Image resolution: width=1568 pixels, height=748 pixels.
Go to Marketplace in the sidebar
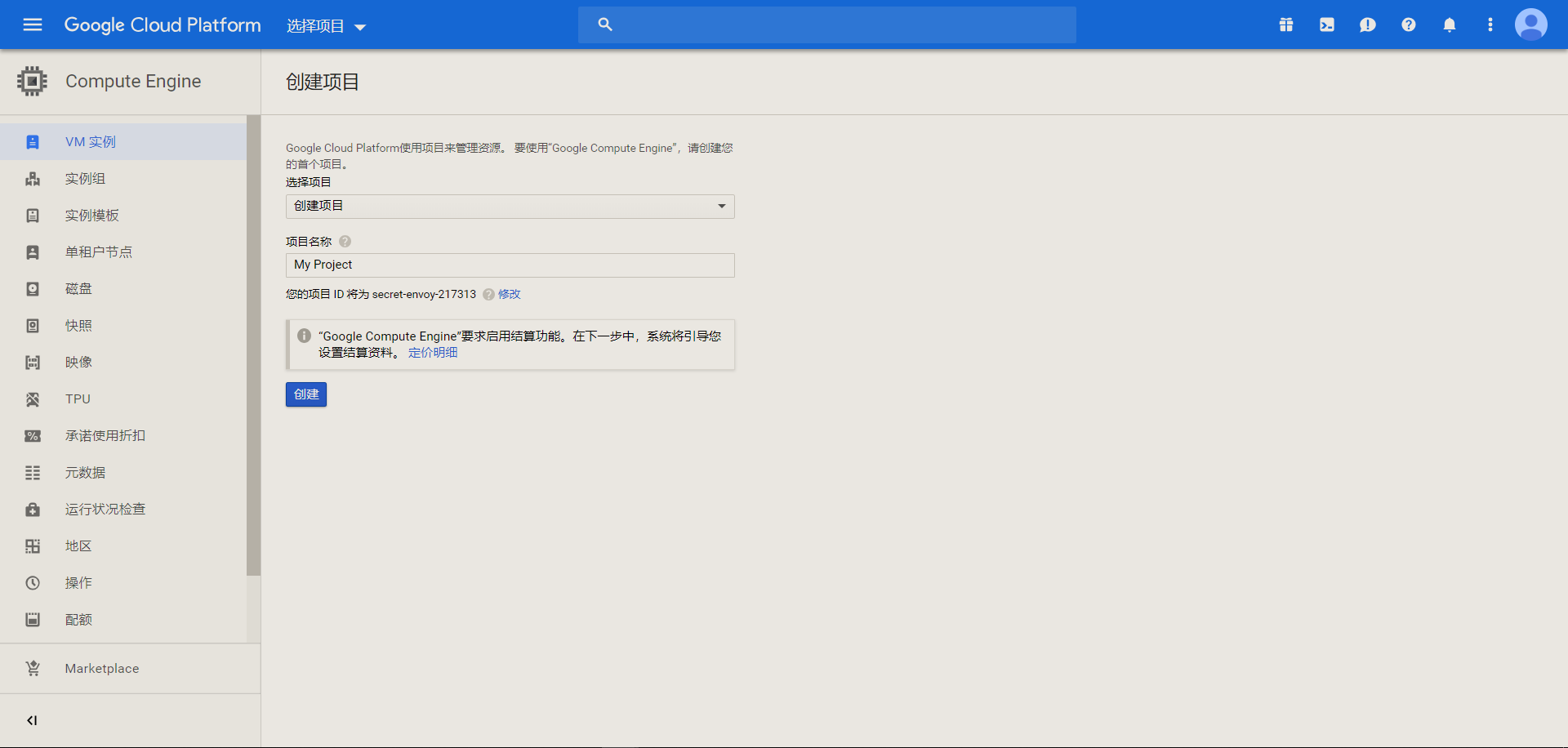coord(130,668)
